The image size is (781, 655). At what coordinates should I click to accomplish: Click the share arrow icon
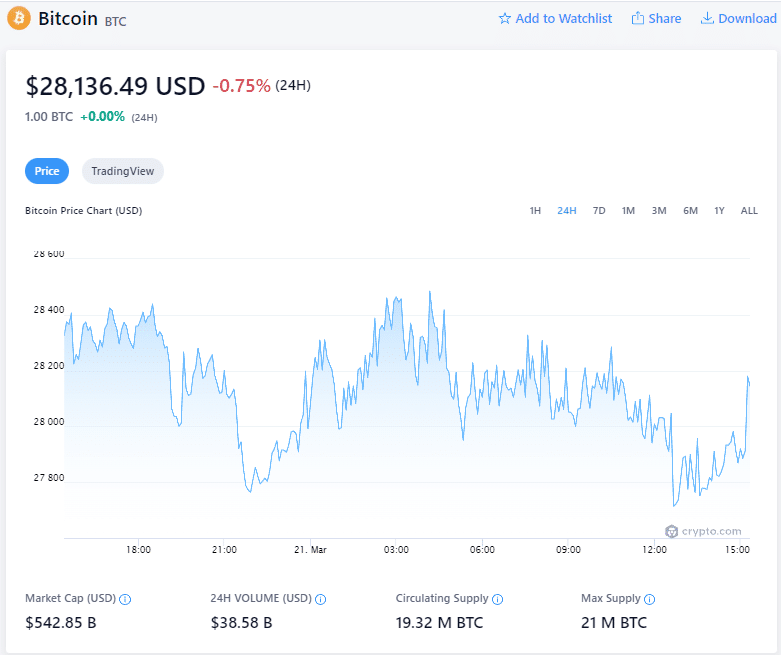pos(638,18)
